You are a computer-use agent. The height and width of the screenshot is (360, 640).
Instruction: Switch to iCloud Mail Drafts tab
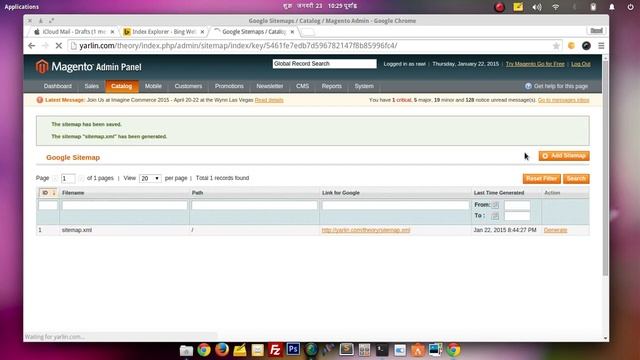pos(73,31)
